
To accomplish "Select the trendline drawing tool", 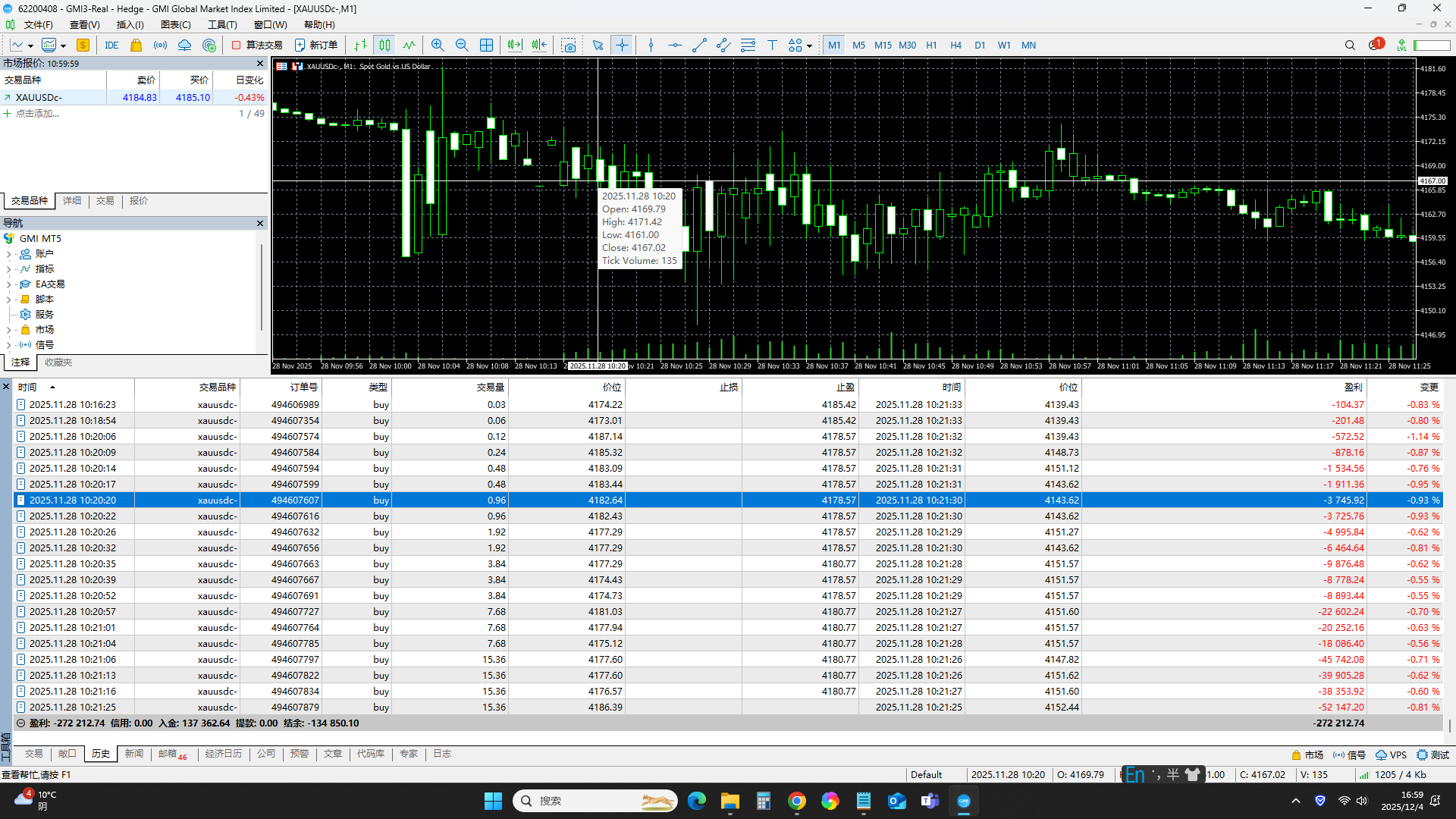I will point(699,45).
